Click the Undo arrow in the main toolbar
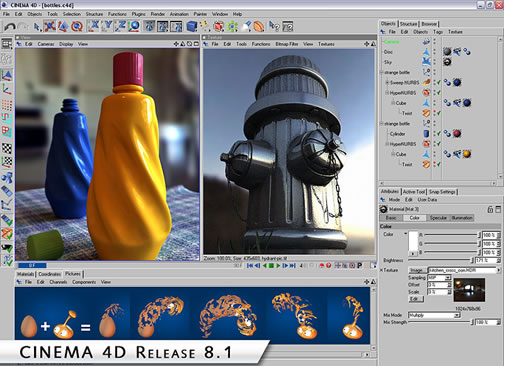 coord(10,27)
